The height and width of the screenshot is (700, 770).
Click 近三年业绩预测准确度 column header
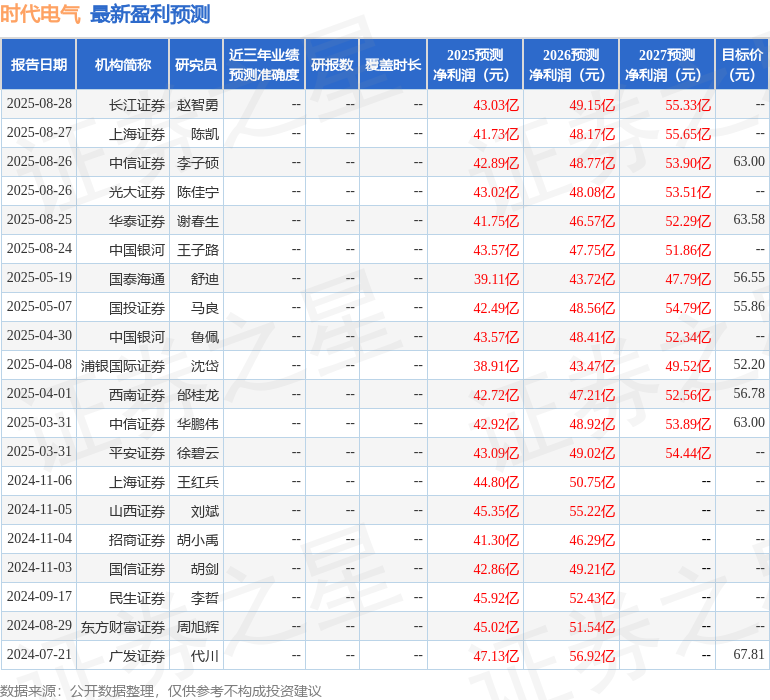pyautogui.click(x=264, y=64)
